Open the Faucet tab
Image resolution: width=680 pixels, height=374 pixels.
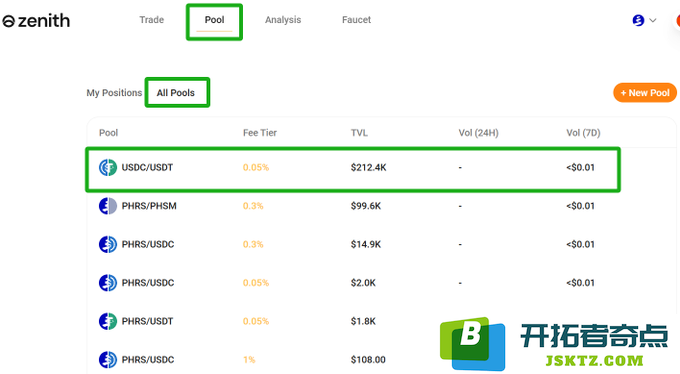356,20
